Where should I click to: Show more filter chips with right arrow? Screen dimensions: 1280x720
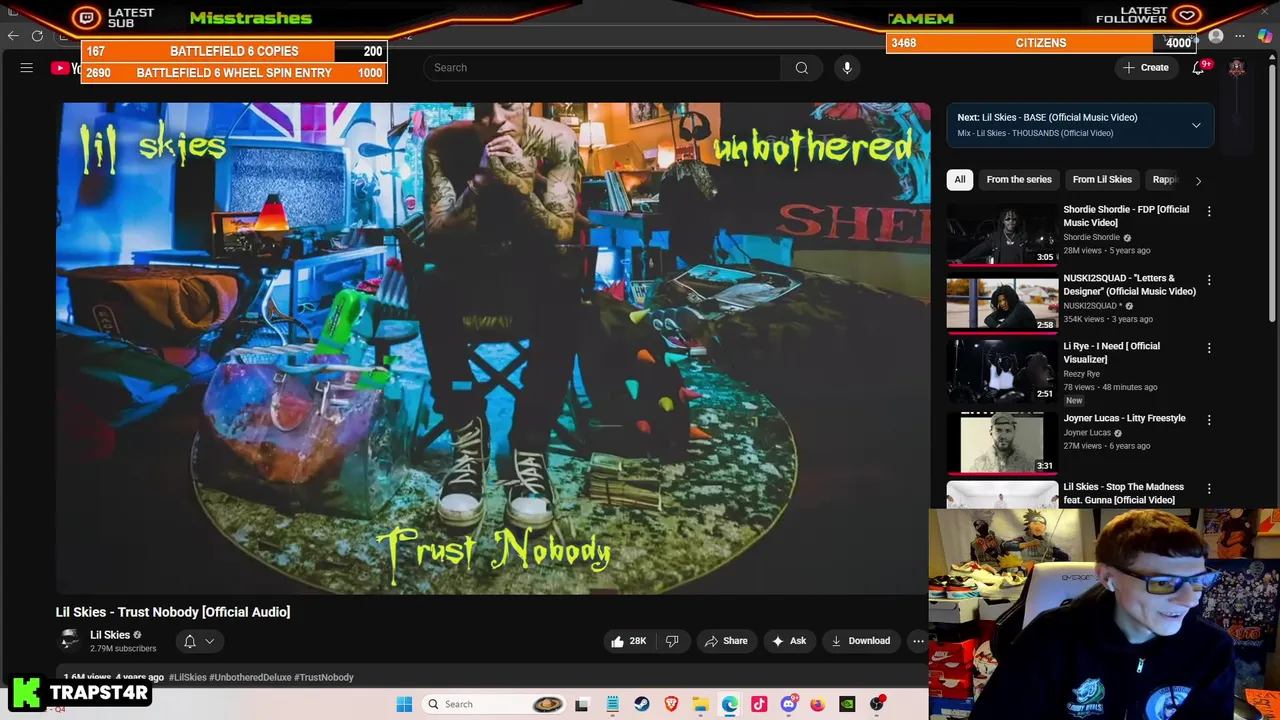1198,180
